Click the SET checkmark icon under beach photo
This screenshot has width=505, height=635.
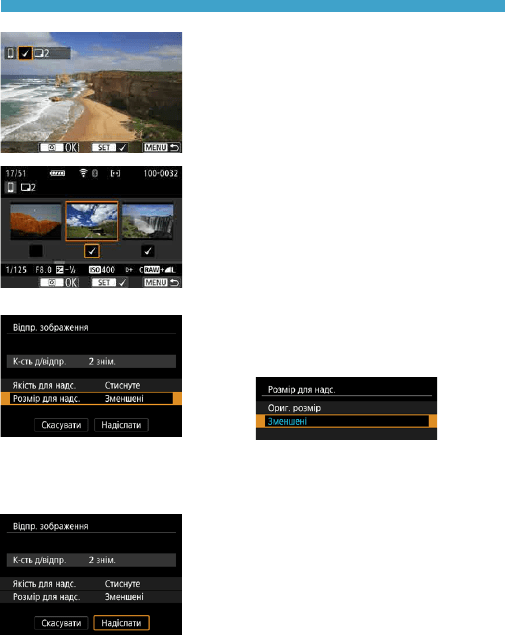pyautogui.click(x=109, y=147)
